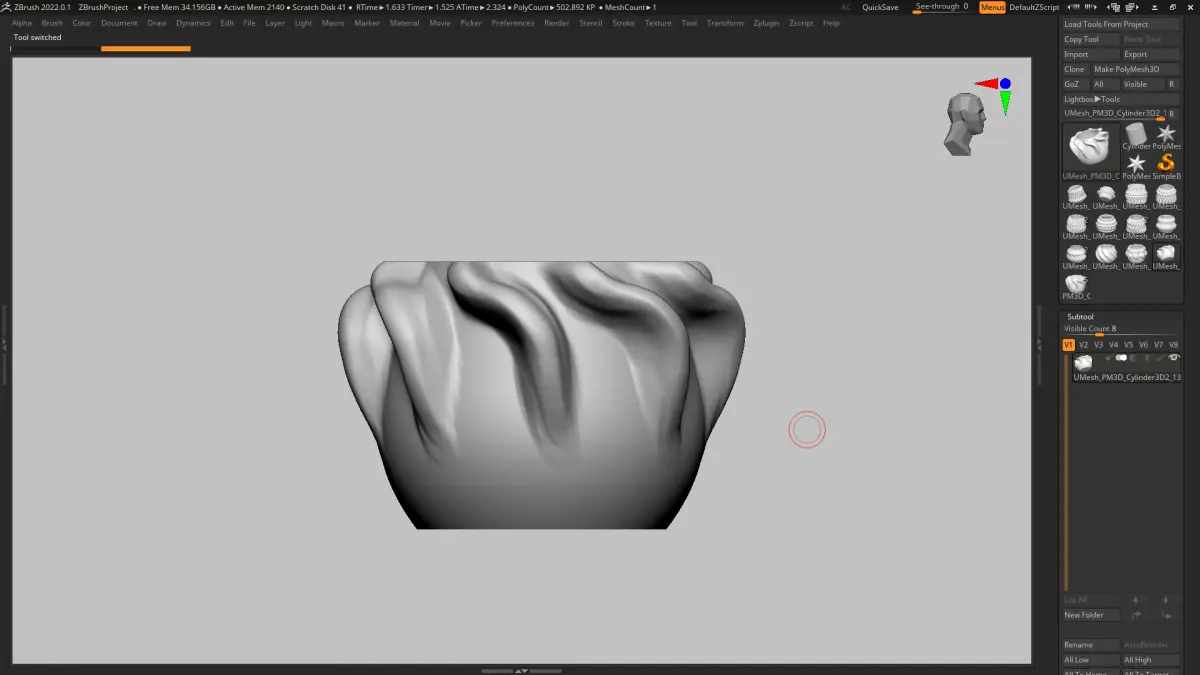Click the UMesh_PM3D_Cylinder3D2 tool name slider
The image size is (1200, 675).
(x=1114, y=114)
